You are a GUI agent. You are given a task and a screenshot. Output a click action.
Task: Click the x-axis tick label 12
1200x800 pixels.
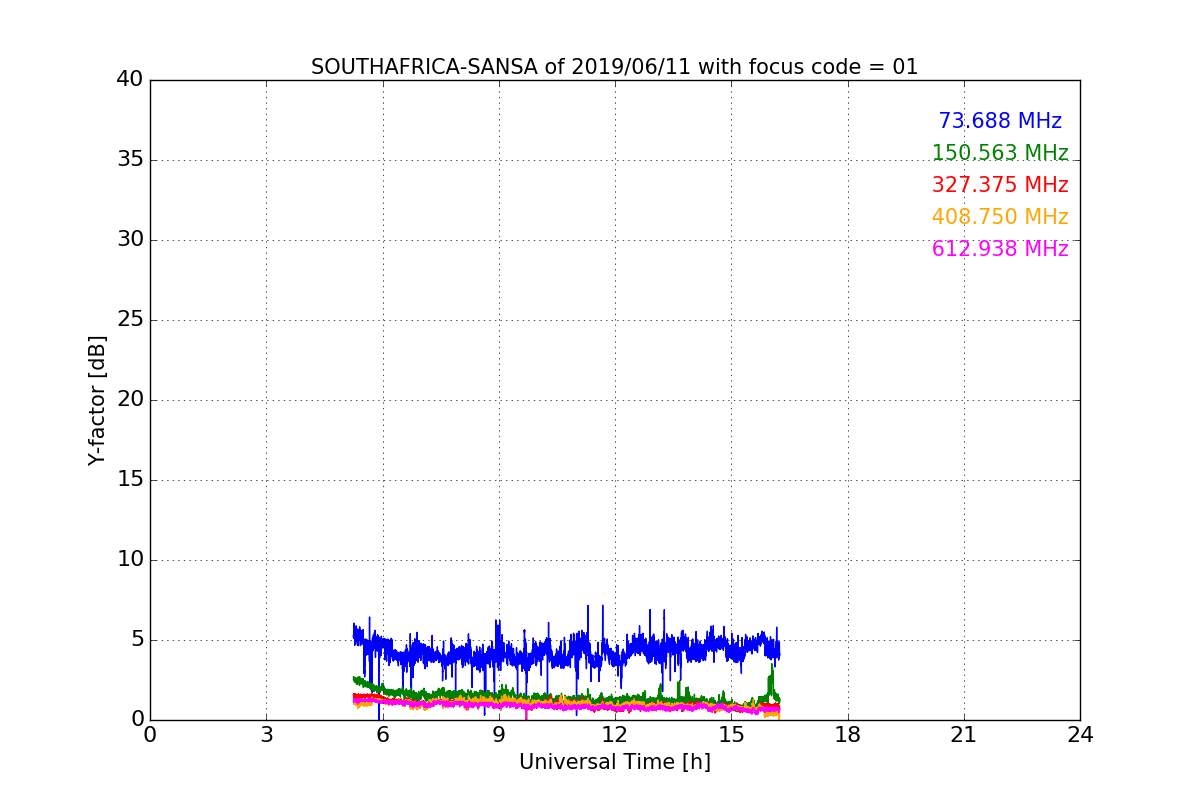pyautogui.click(x=615, y=735)
